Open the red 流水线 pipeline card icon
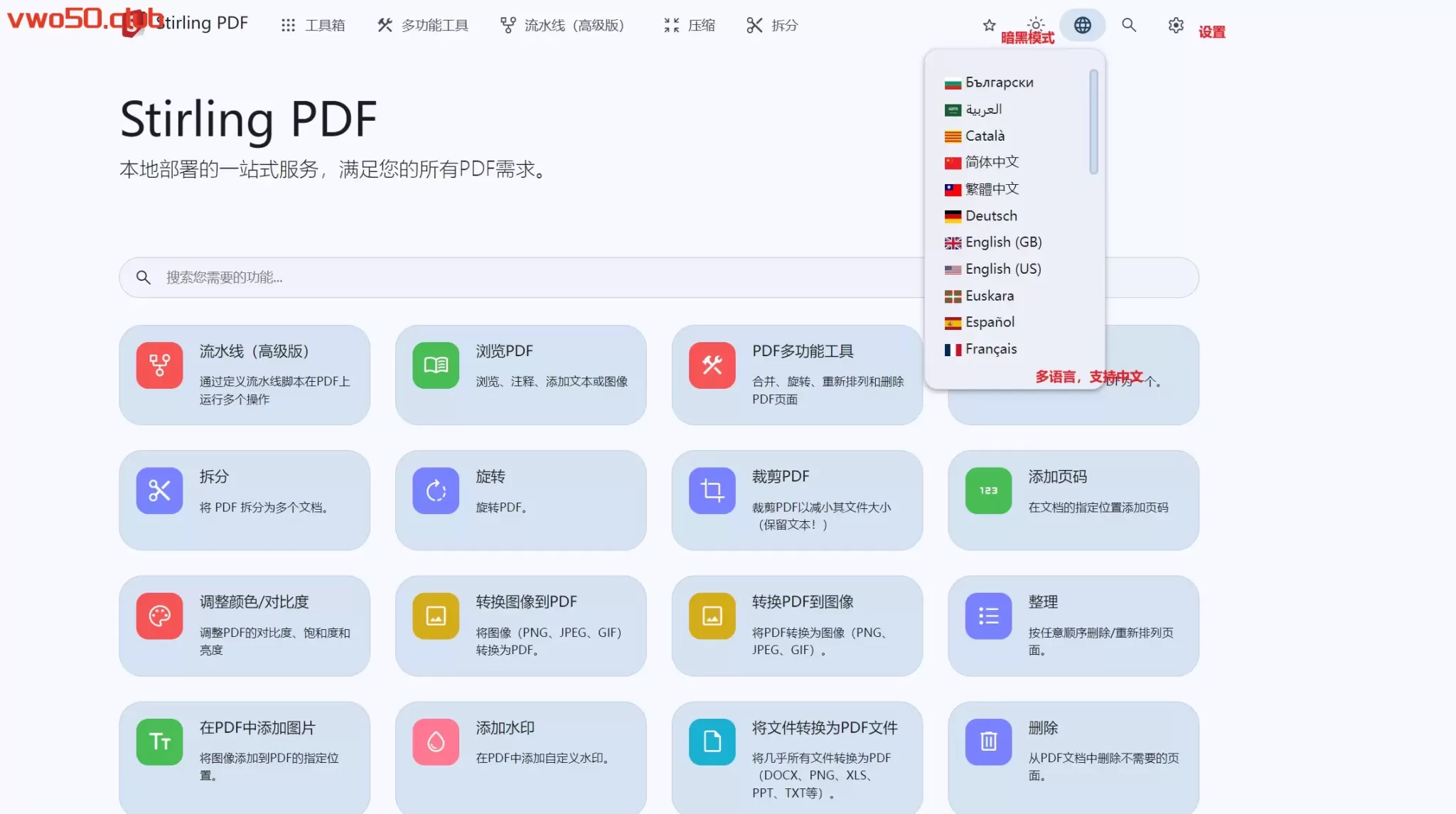 coord(159,365)
